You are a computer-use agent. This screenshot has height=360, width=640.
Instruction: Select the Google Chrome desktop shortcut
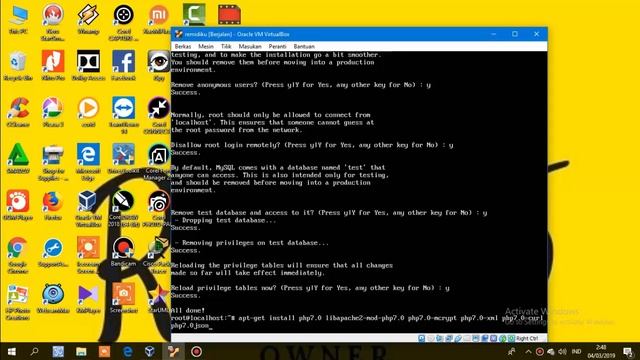[17, 255]
